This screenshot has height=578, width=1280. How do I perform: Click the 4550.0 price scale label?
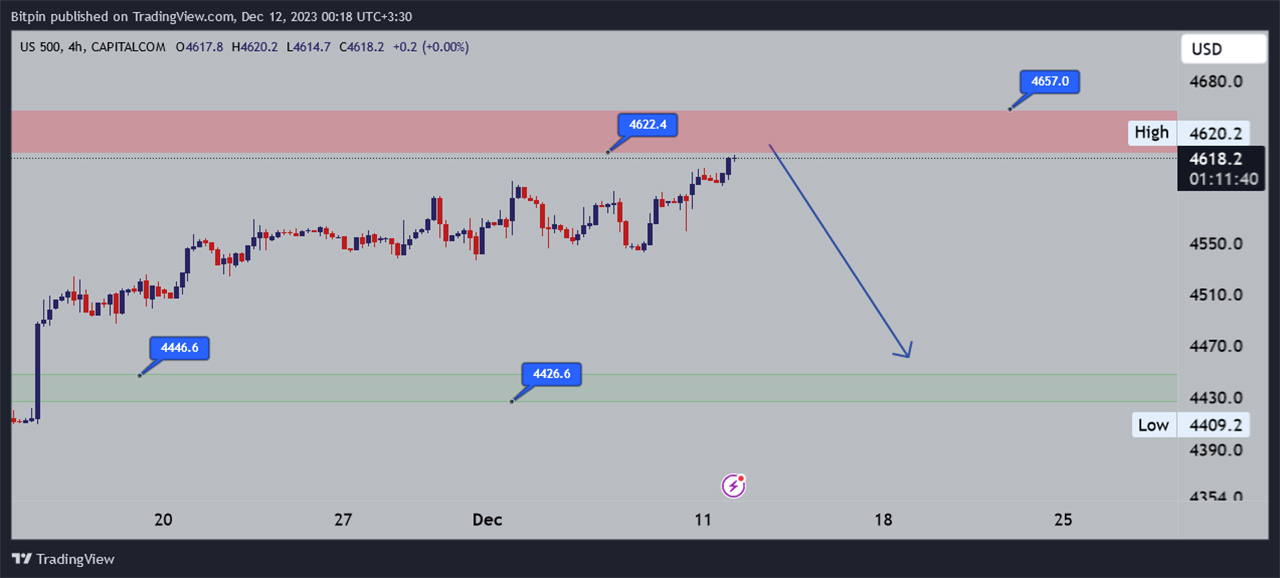[x=1216, y=244]
